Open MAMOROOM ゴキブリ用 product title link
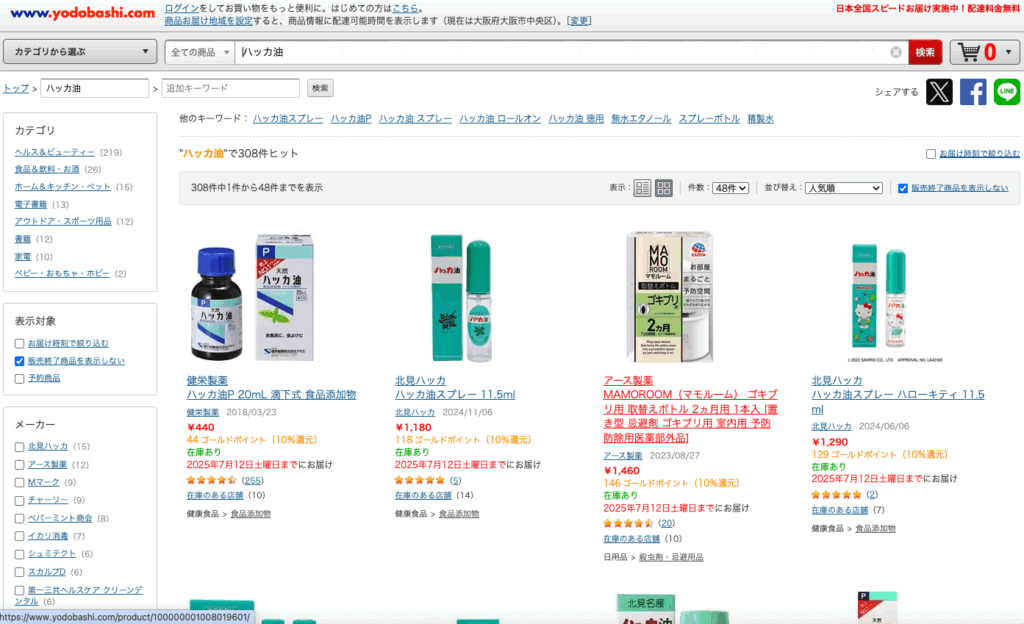 coord(691,416)
